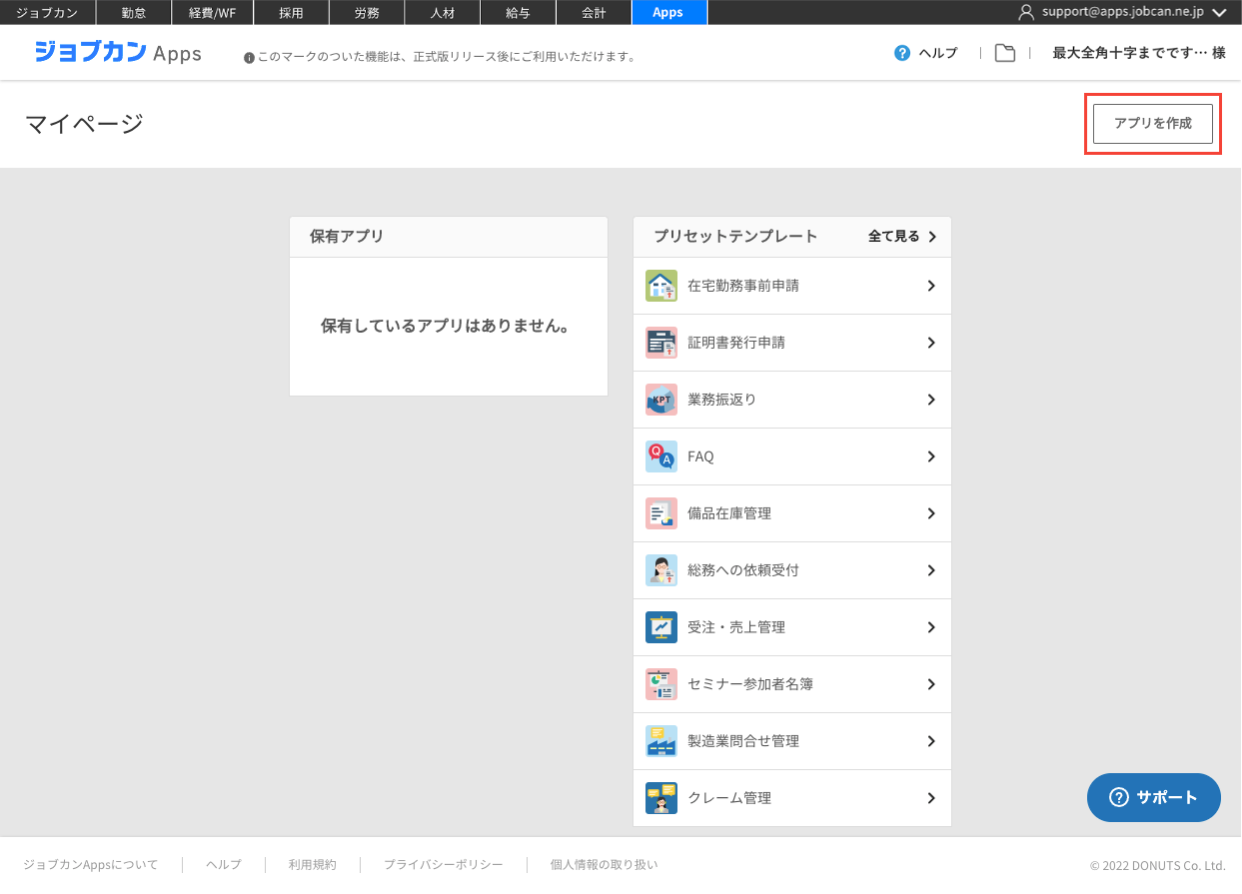Image resolution: width=1242 pixels, height=894 pixels.
Task: Click the folder icon in header
Action: coord(1005,53)
